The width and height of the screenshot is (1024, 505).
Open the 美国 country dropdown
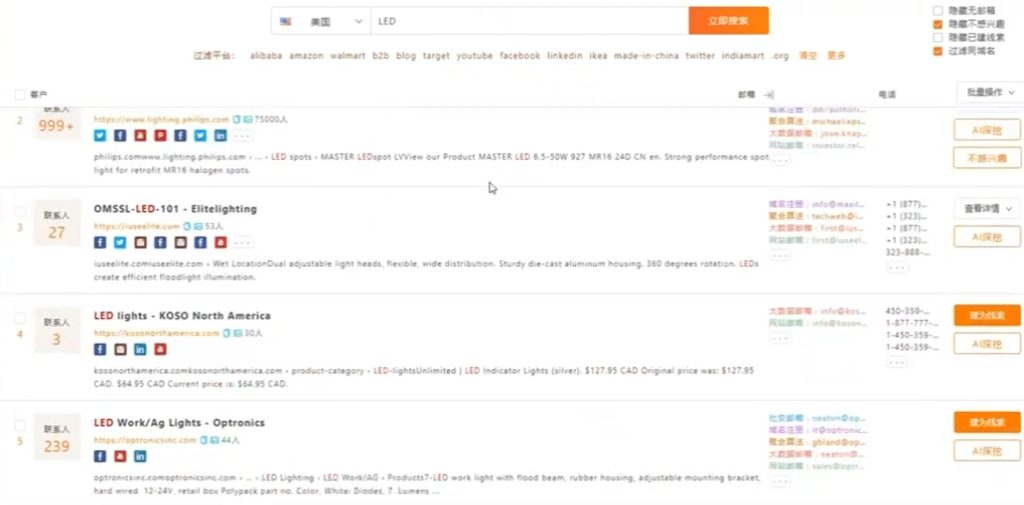320,21
